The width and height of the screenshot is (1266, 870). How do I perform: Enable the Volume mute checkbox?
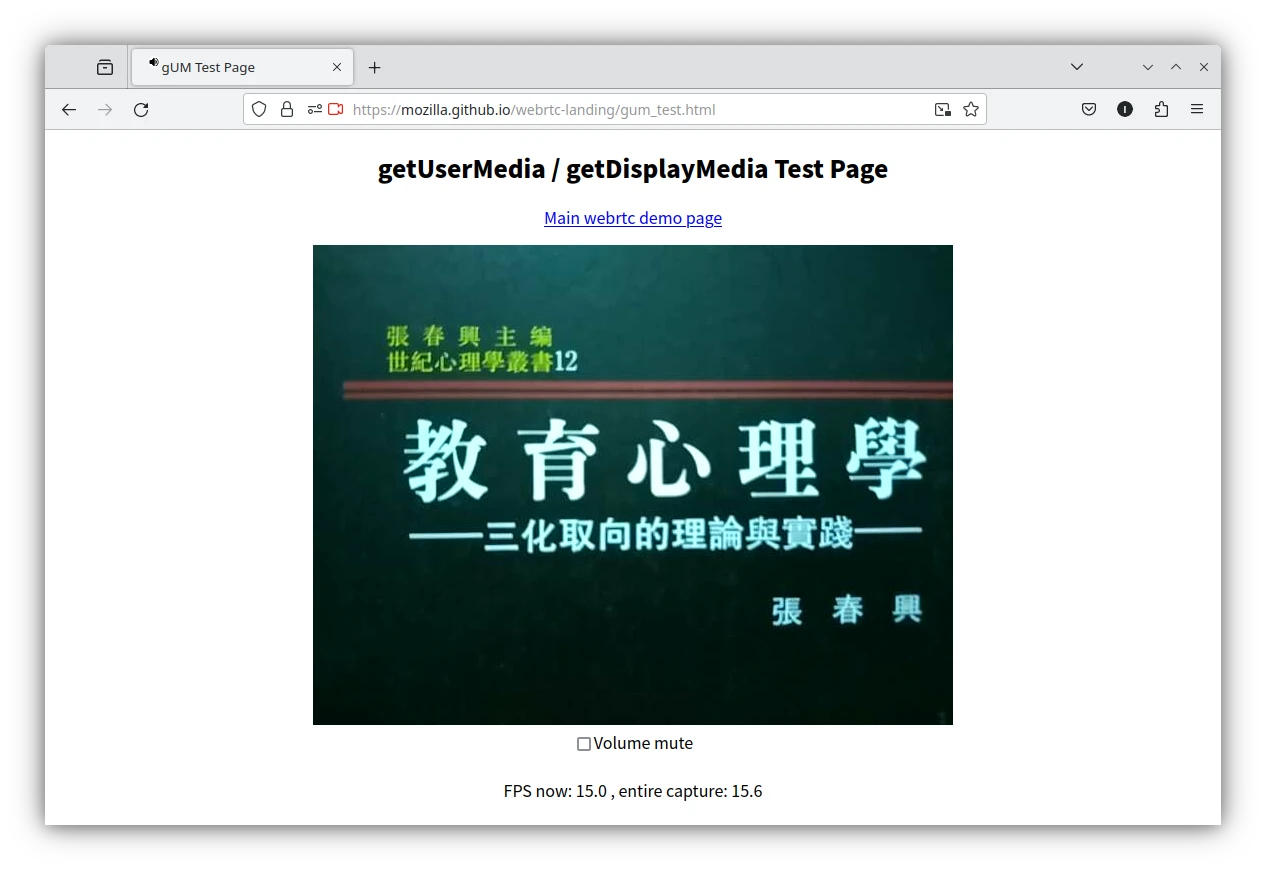tap(584, 744)
